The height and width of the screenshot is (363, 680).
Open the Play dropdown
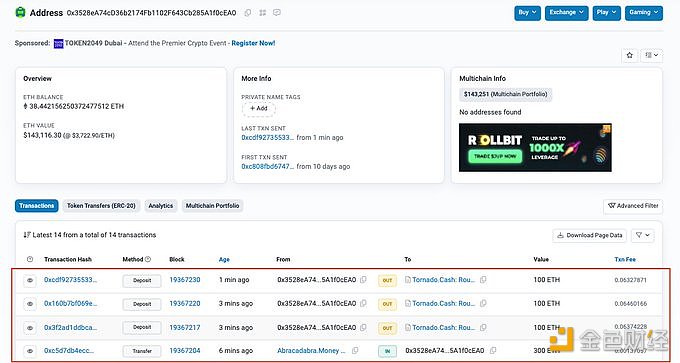[606, 13]
